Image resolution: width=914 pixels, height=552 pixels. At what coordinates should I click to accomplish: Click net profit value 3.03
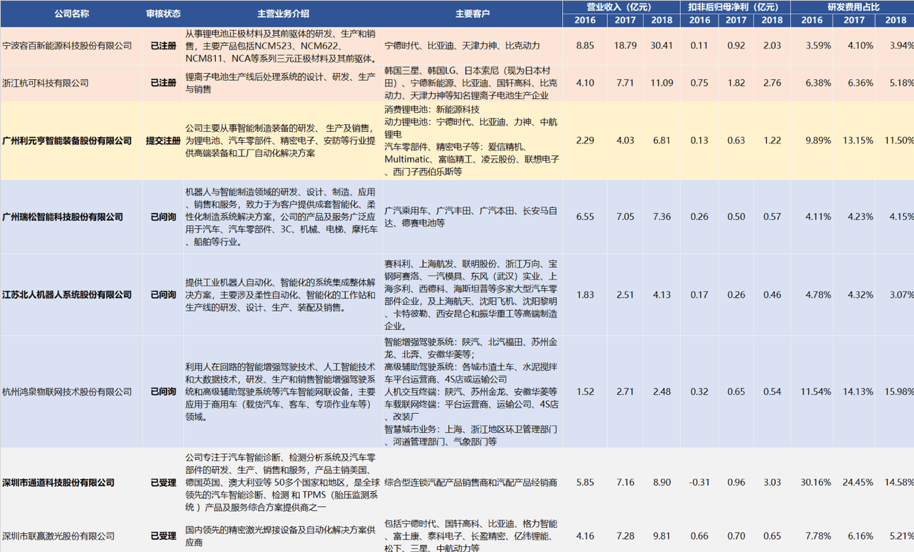tap(772, 483)
